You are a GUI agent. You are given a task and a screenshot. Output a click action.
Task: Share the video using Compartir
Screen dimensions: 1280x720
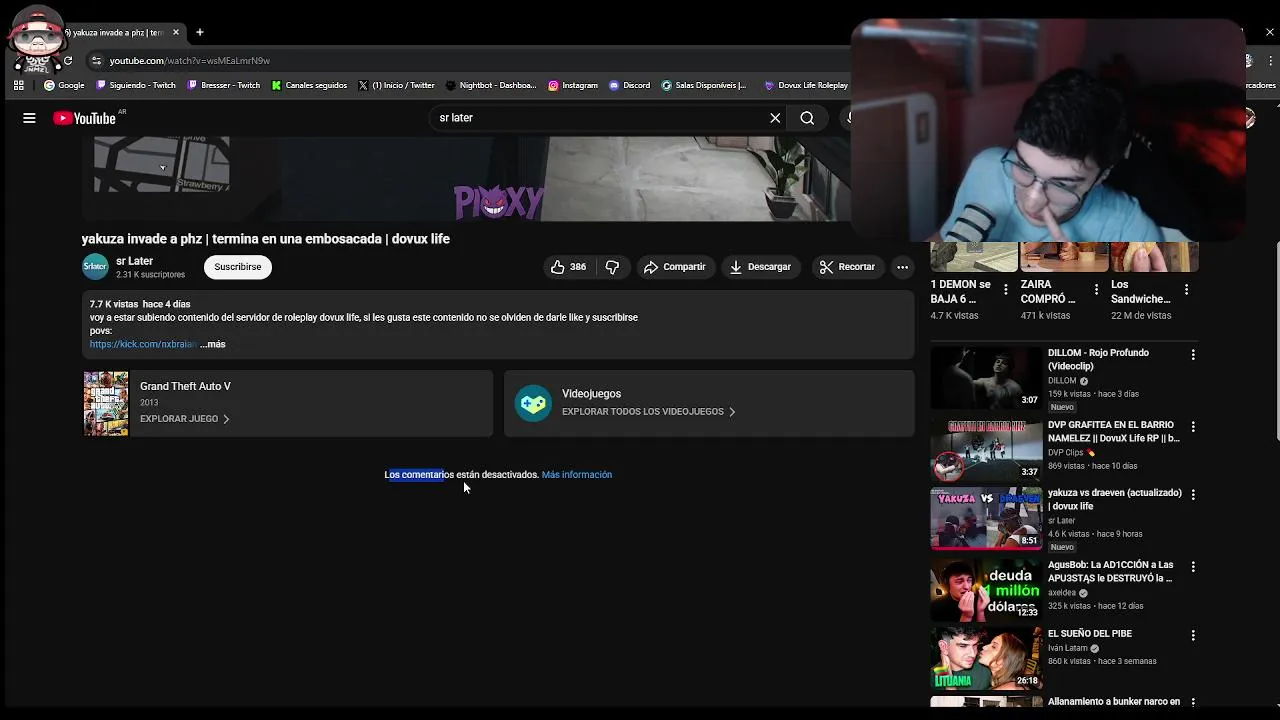click(675, 267)
